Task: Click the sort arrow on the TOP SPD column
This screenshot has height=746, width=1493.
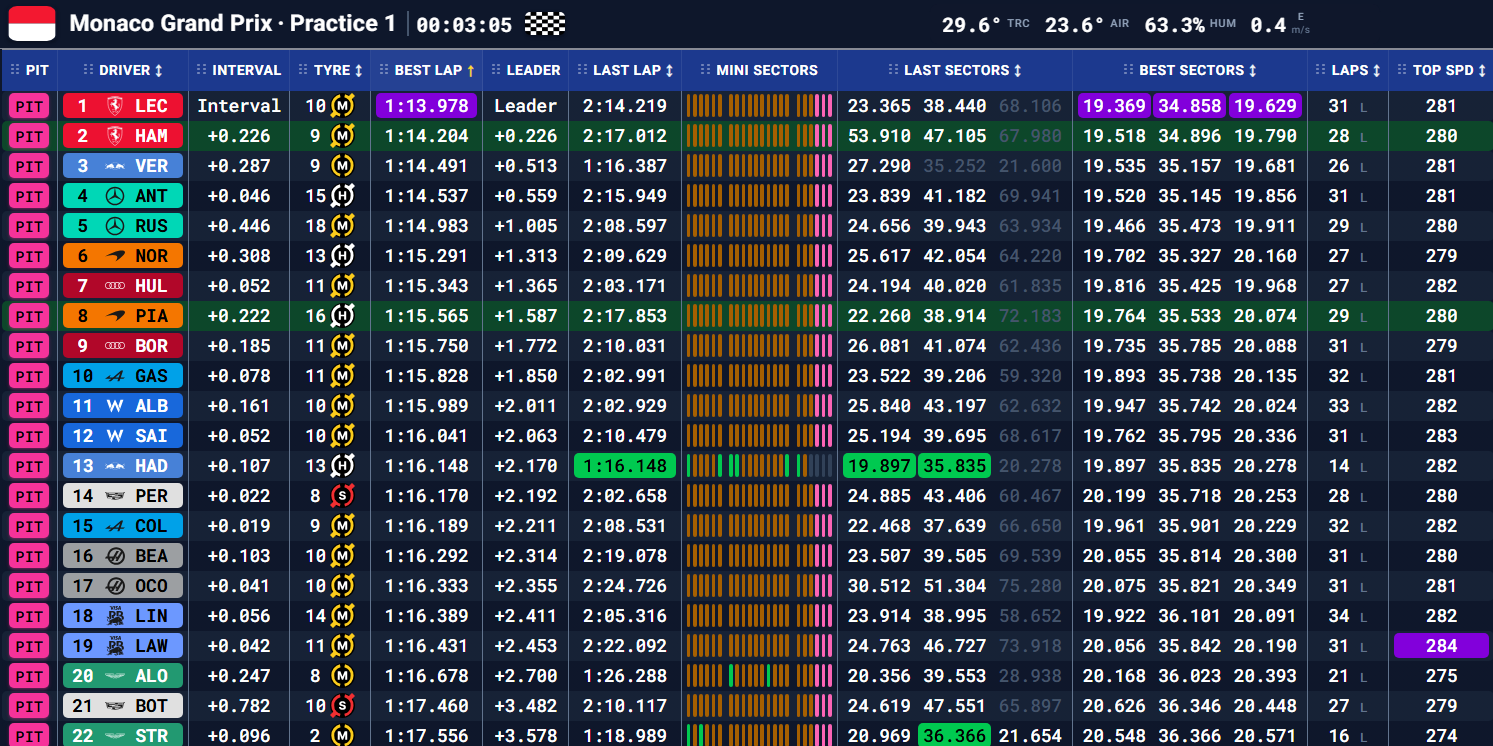Action: (x=1483, y=71)
